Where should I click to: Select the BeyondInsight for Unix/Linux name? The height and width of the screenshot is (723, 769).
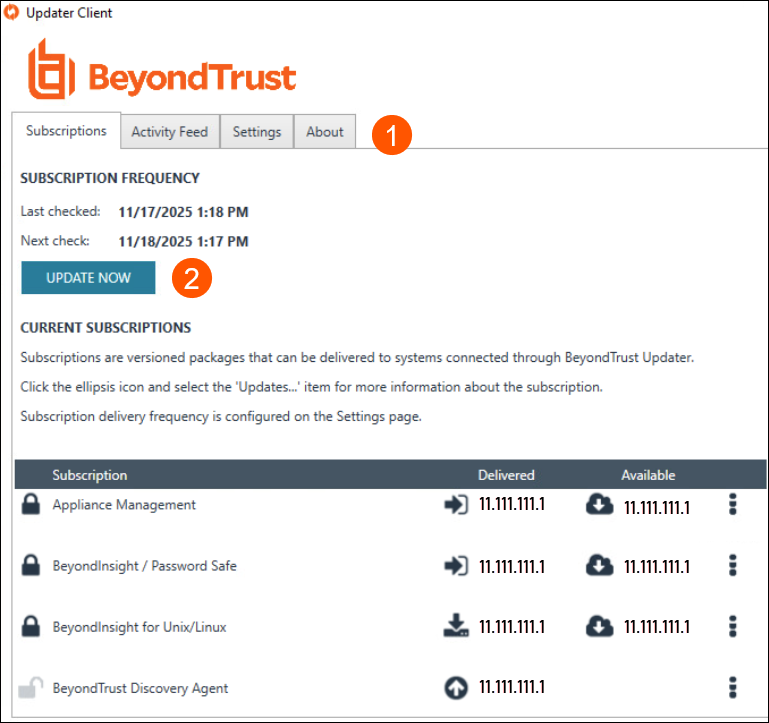140,627
